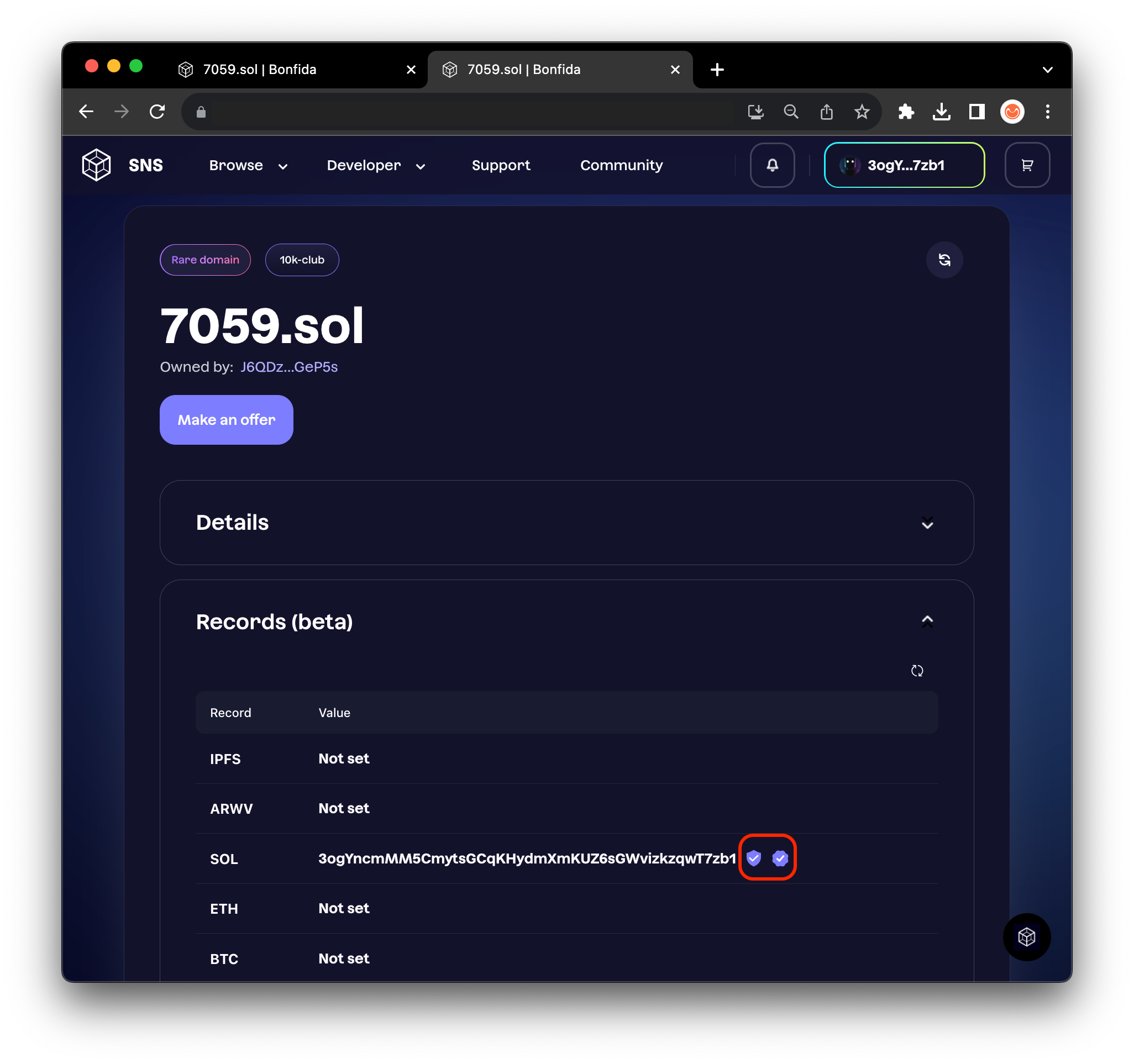Open the Support menu item

click(500, 165)
